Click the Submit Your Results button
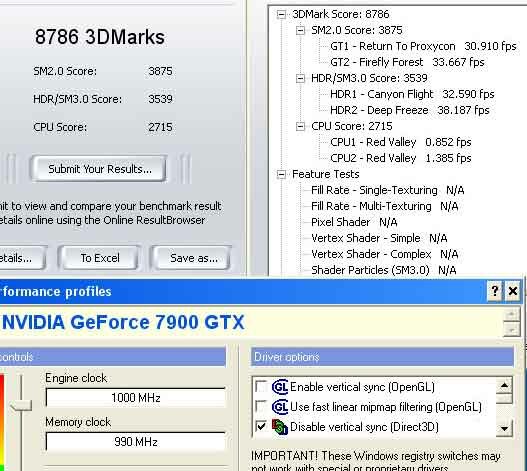Screen dimensions: 527x471 (99, 169)
